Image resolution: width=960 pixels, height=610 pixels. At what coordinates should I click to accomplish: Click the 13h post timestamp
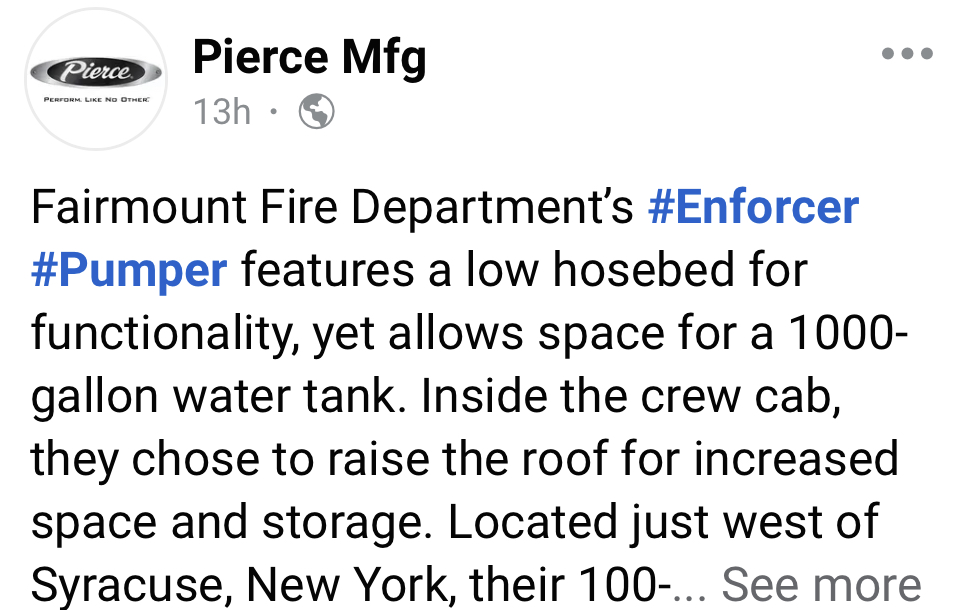222,111
